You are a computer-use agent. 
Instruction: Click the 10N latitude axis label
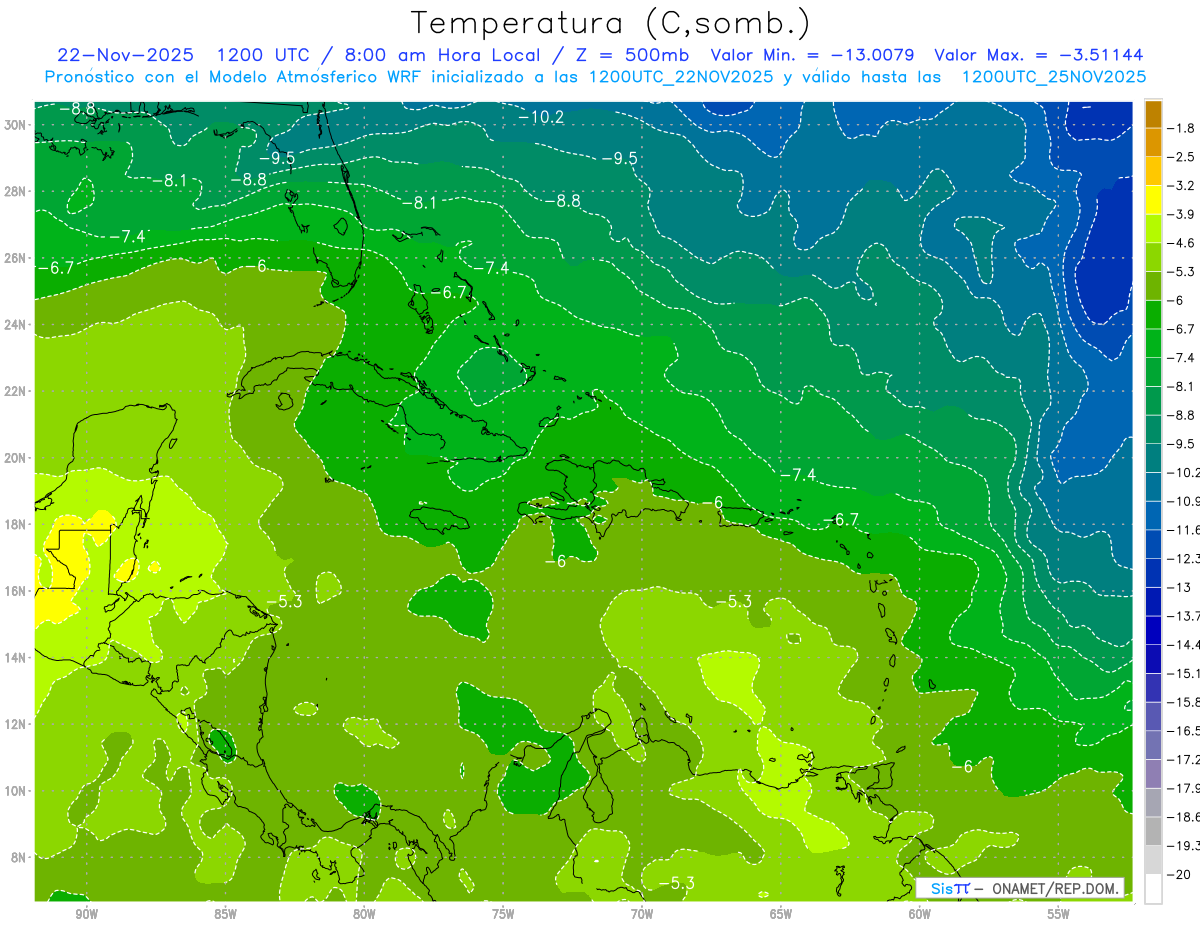coord(15,791)
